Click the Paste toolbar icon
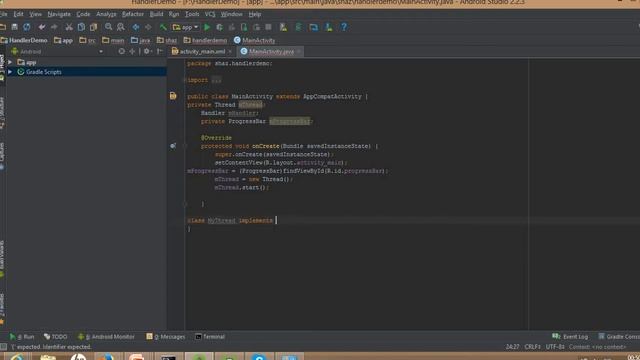Image resolution: width=640 pixels, height=360 pixels. click(93, 27)
